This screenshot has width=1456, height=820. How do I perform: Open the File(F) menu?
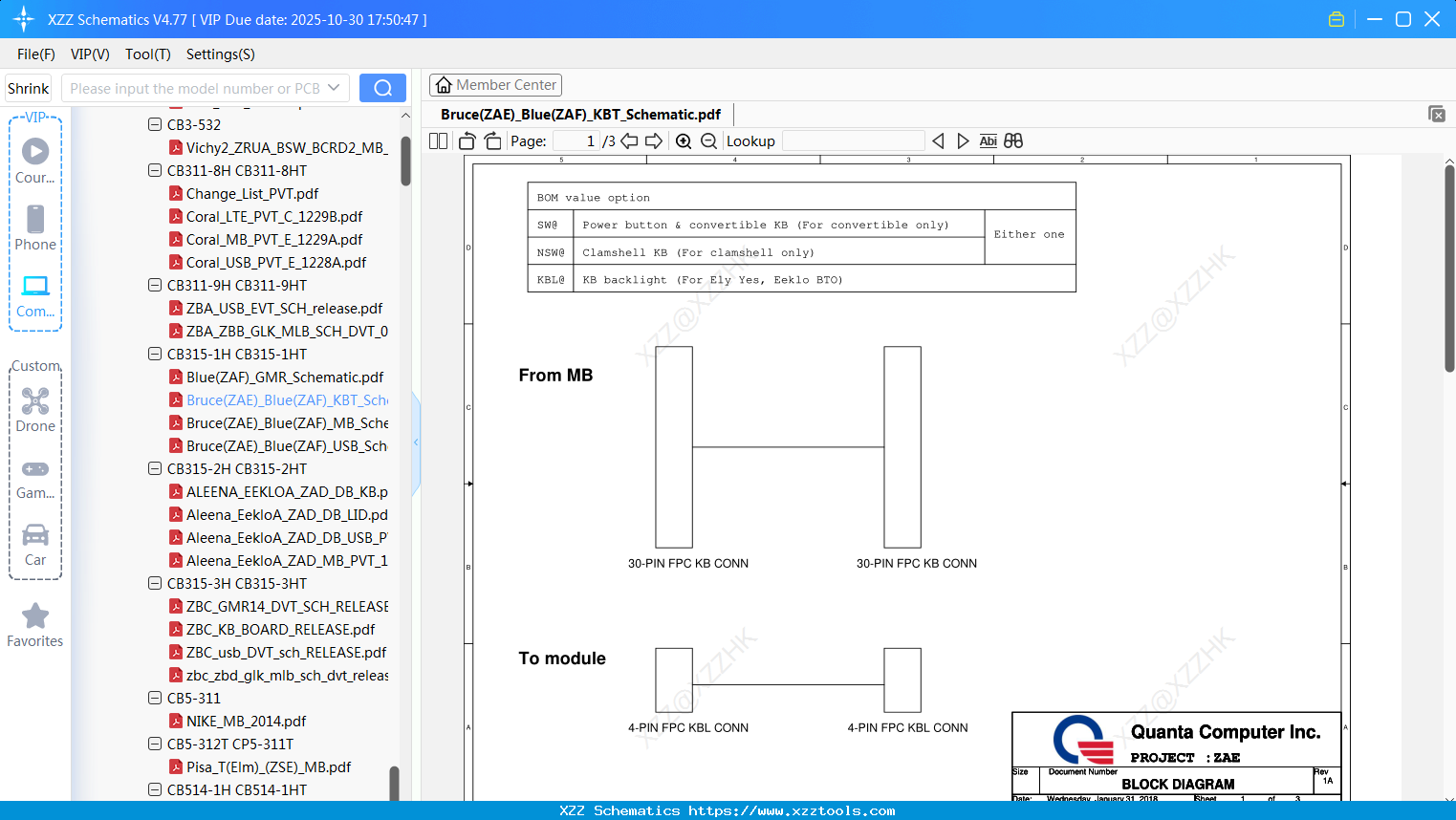pos(36,54)
